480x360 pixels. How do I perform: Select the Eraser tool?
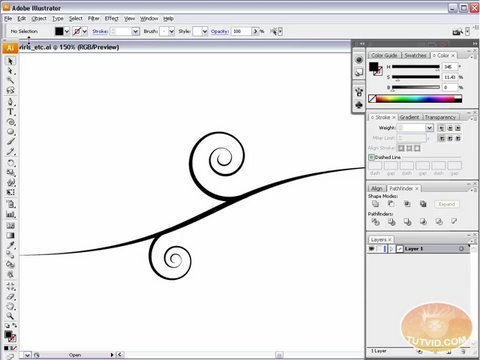click(10, 297)
